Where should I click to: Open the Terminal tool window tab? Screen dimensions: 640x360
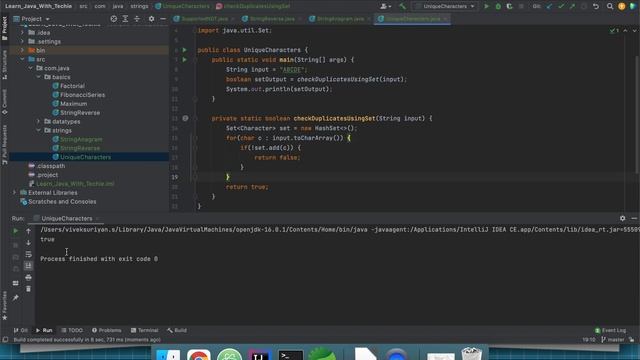144,330
